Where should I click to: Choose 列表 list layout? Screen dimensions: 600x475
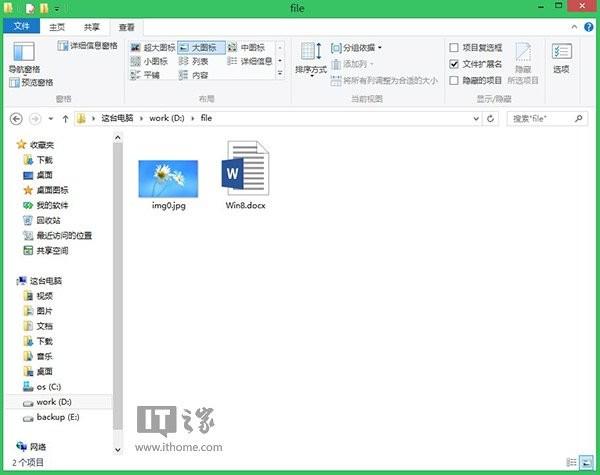pyautogui.click(x=194, y=61)
